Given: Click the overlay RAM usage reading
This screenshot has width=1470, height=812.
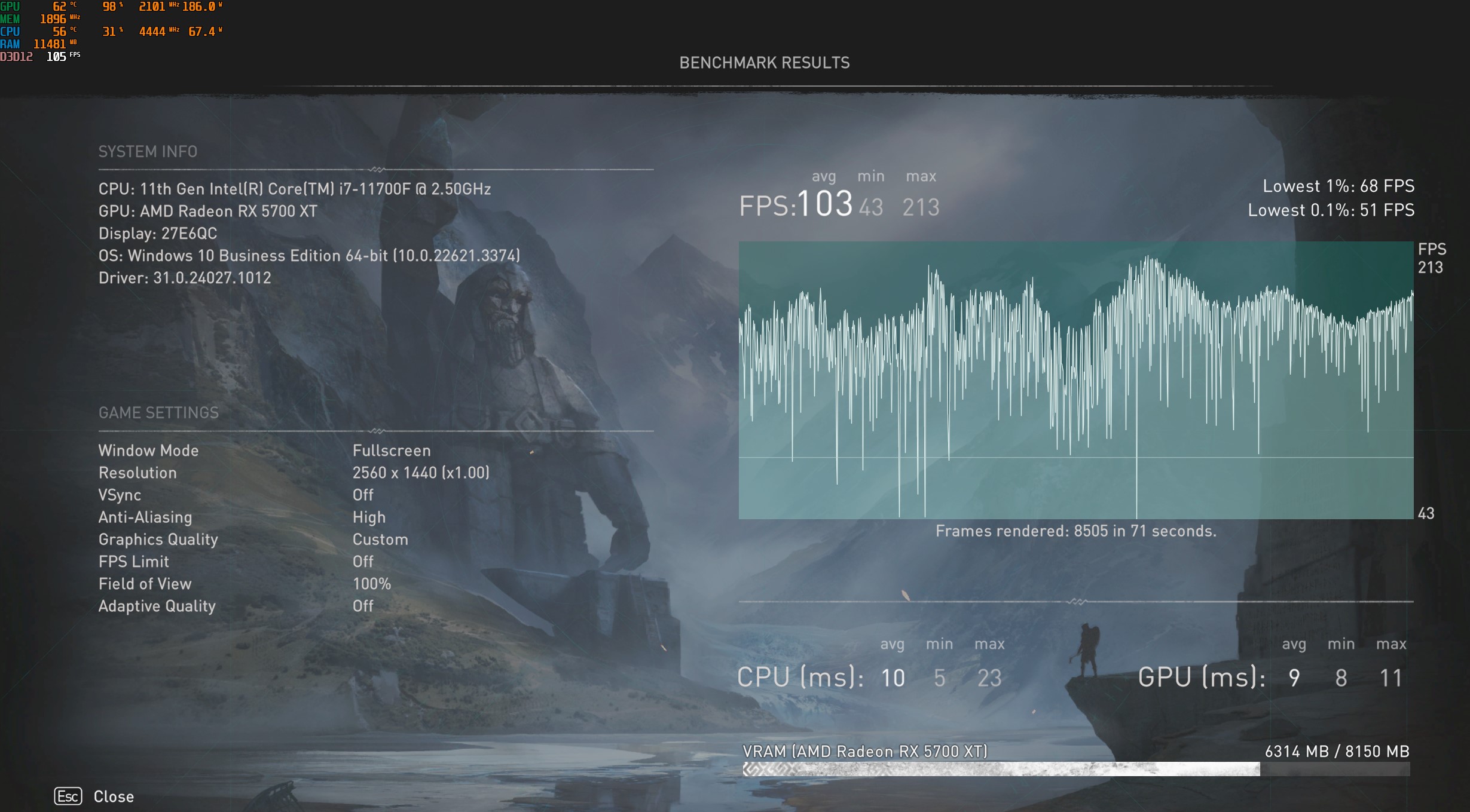Looking at the screenshot, I should pos(50,44).
